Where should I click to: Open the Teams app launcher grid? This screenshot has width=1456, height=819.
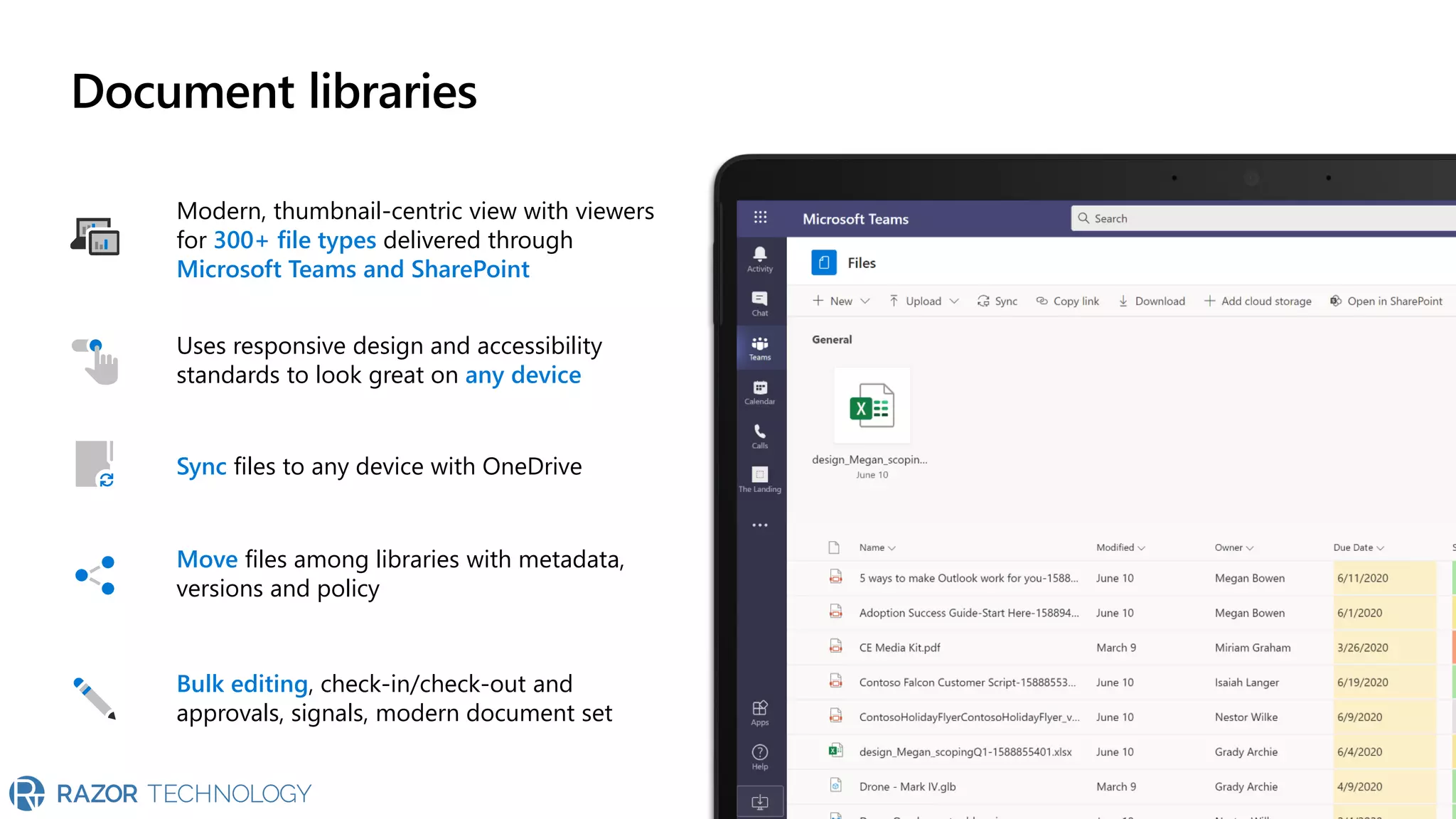click(x=760, y=218)
